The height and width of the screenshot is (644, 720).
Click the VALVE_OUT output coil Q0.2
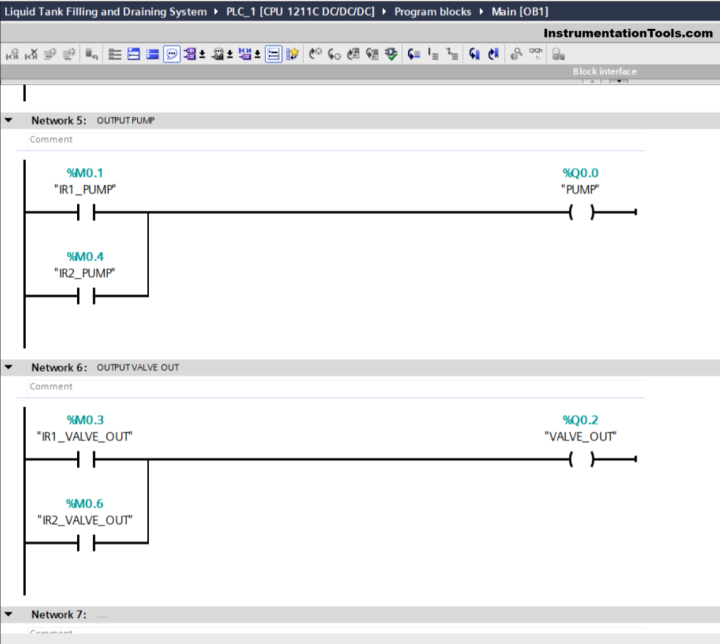tap(581, 460)
